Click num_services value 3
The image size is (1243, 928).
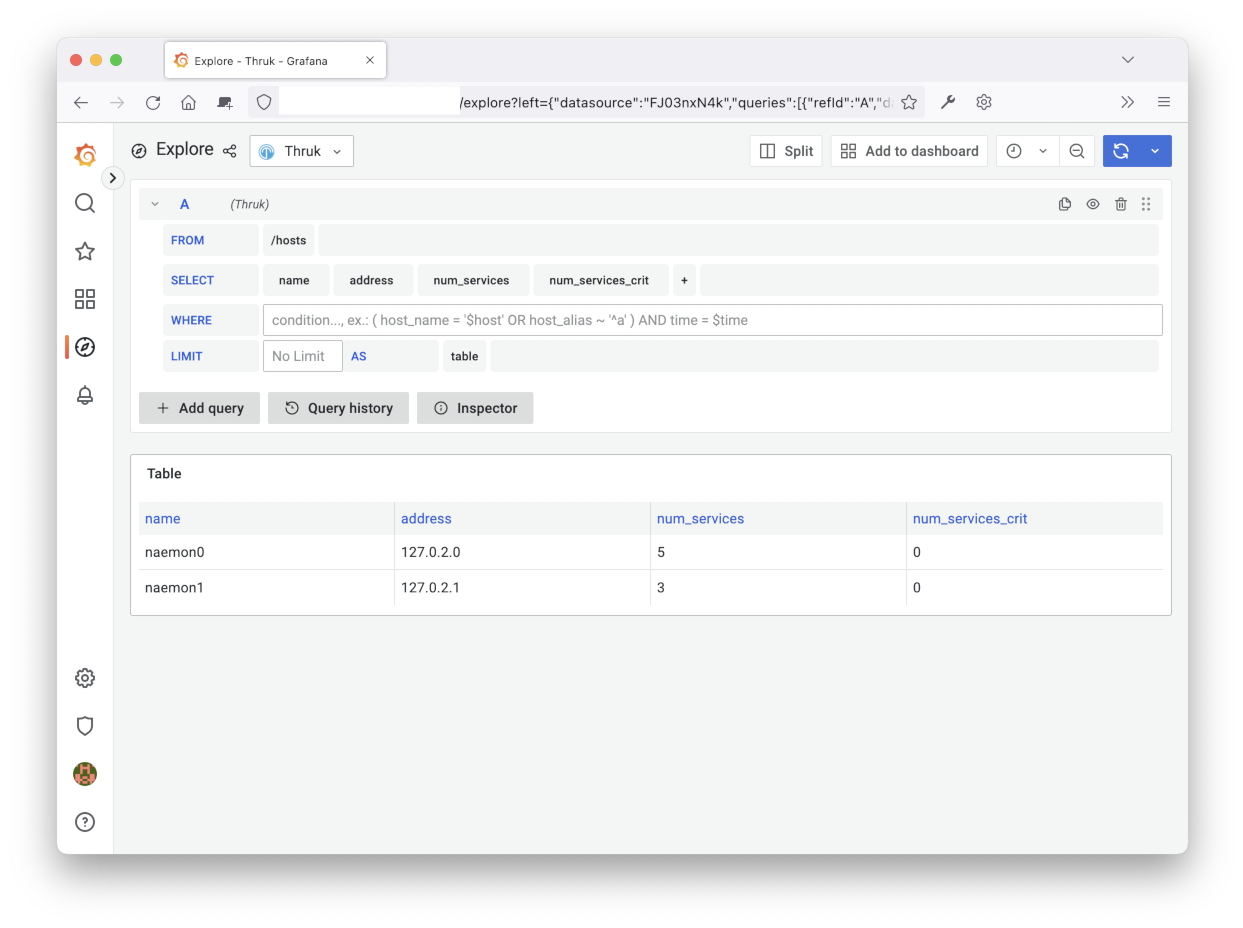tap(778, 588)
